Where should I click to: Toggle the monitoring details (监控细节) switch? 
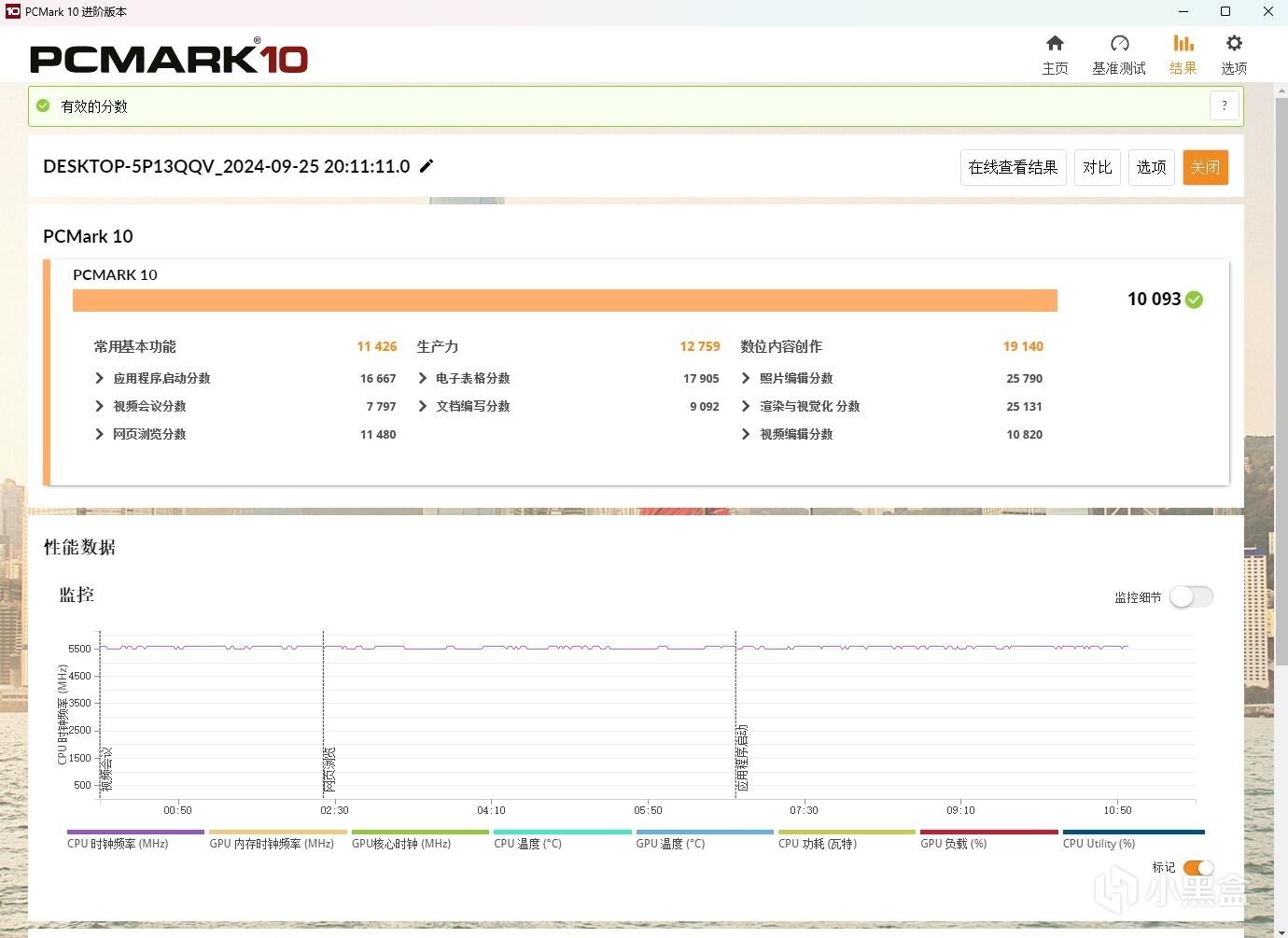[x=1191, y=596]
